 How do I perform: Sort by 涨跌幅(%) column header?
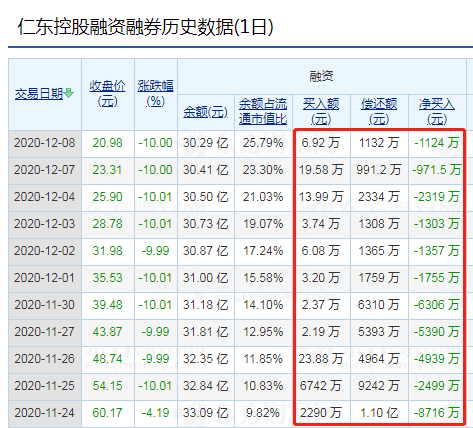point(155,93)
